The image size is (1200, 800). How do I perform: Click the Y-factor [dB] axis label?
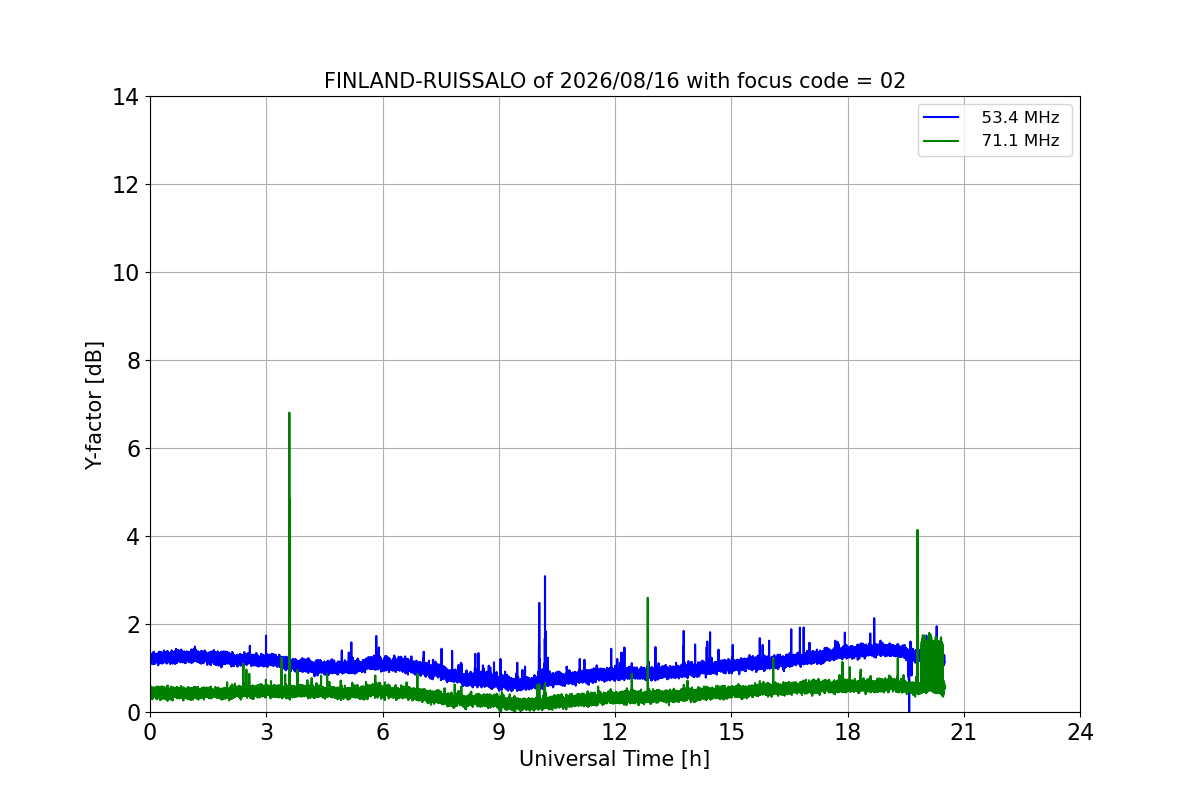pos(94,405)
